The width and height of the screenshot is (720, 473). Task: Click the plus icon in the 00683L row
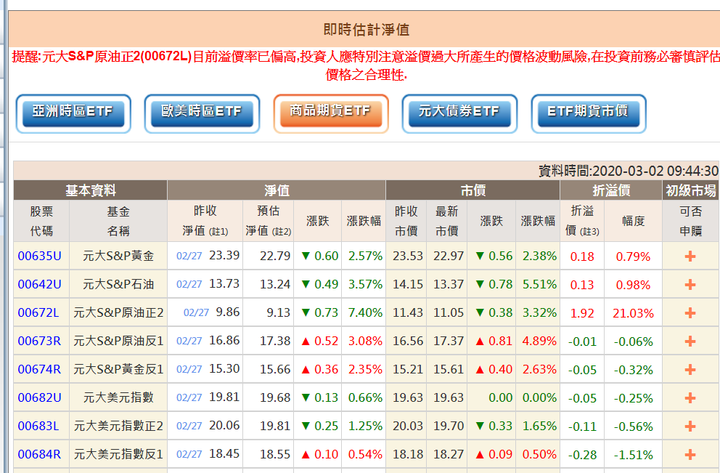coord(690,426)
